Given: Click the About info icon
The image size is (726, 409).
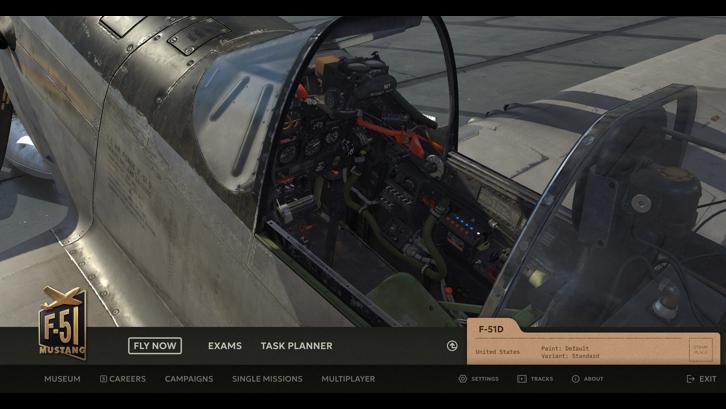Looking at the screenshot, I should (x=576, y=379).
